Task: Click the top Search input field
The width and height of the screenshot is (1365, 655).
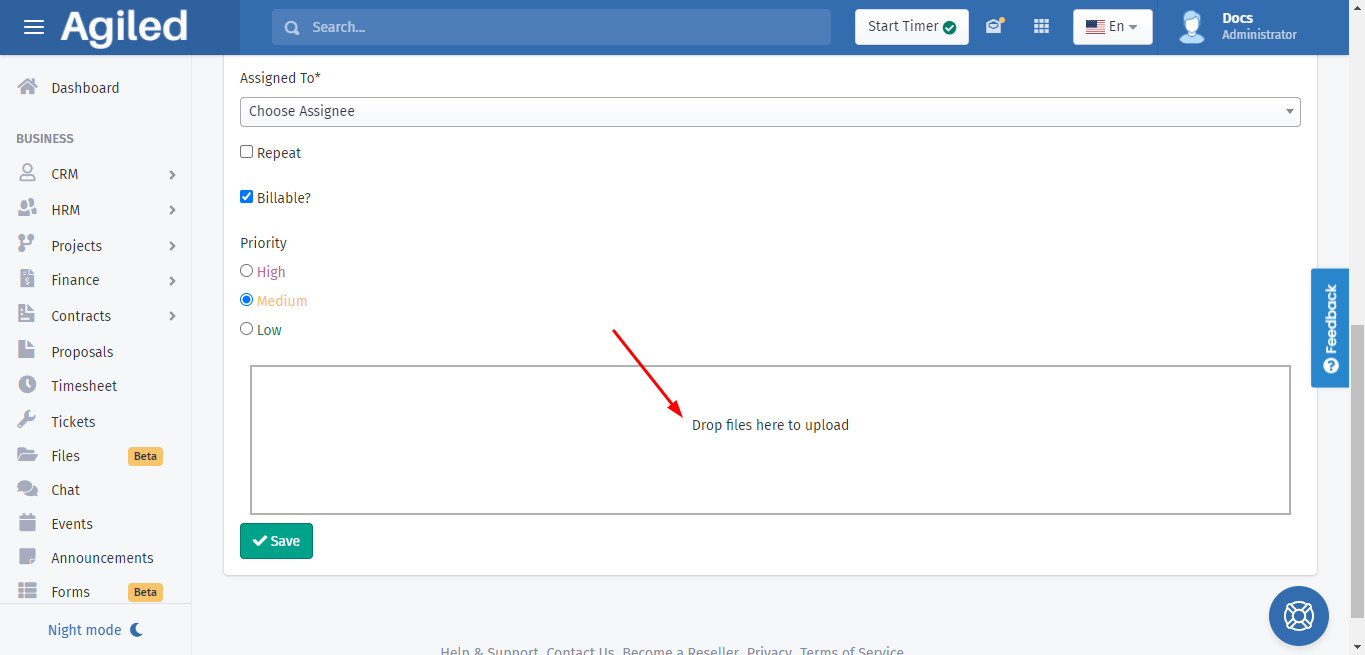Action: [560, 27]
